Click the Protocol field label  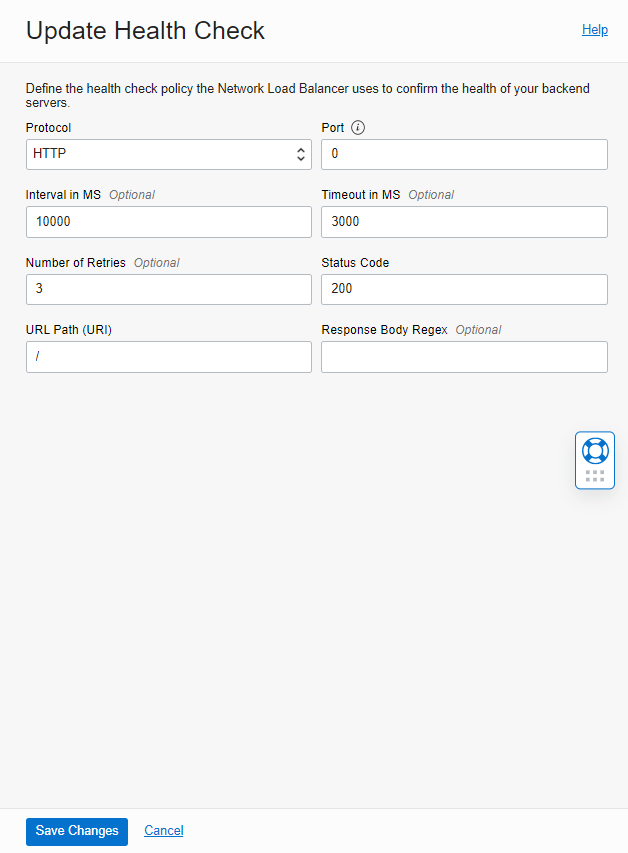click(49, 128)
